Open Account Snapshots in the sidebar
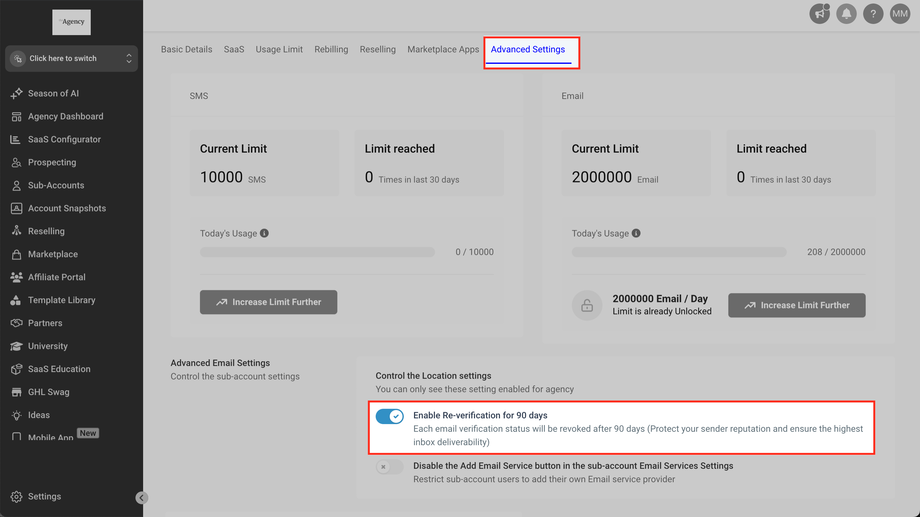This screenshot has height=517, width=920. point(67,208)
